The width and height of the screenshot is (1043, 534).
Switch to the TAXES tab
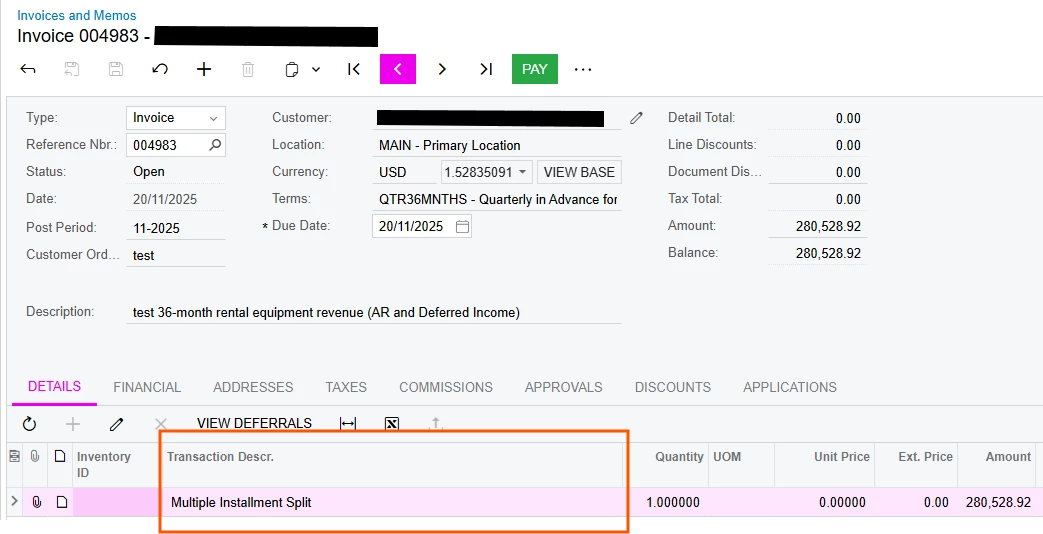pos(346,387)
